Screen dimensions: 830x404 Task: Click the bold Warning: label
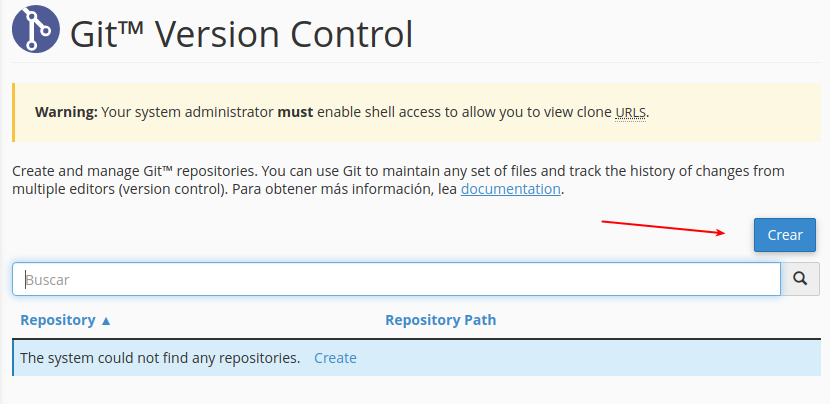tap(66, 112)
